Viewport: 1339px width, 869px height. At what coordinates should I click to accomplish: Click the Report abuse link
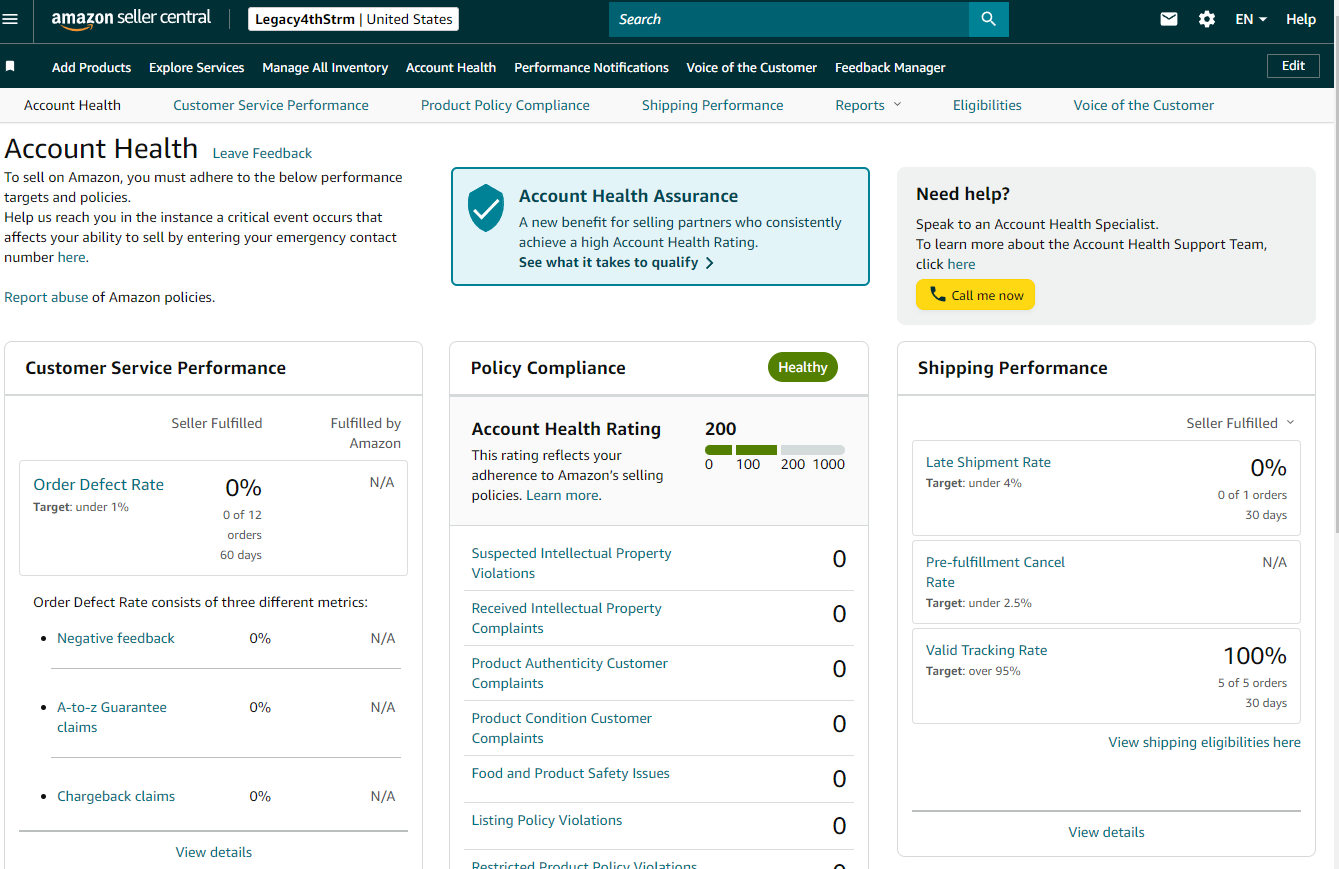tap(46, 297)
